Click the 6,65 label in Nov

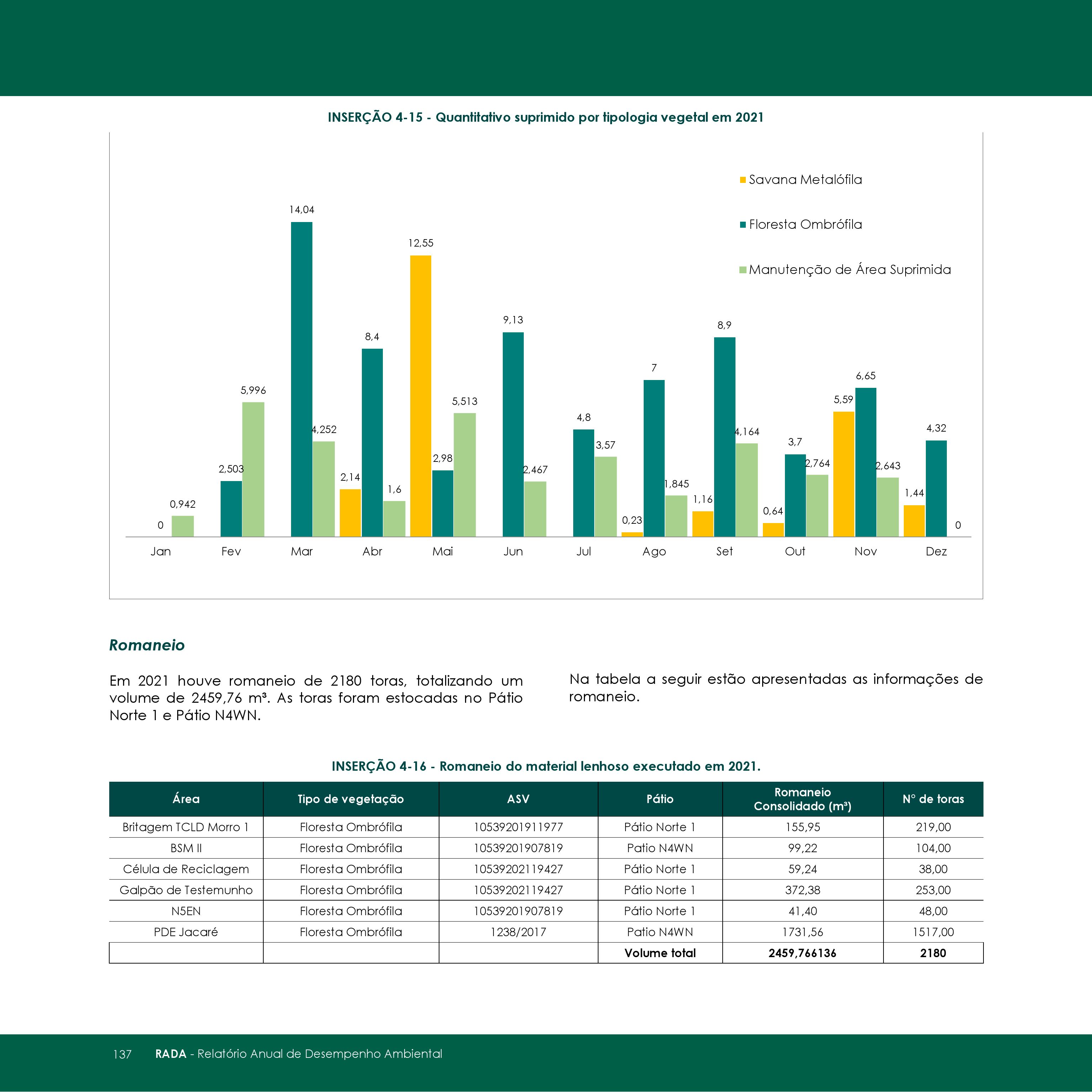(x=865, y=376)
